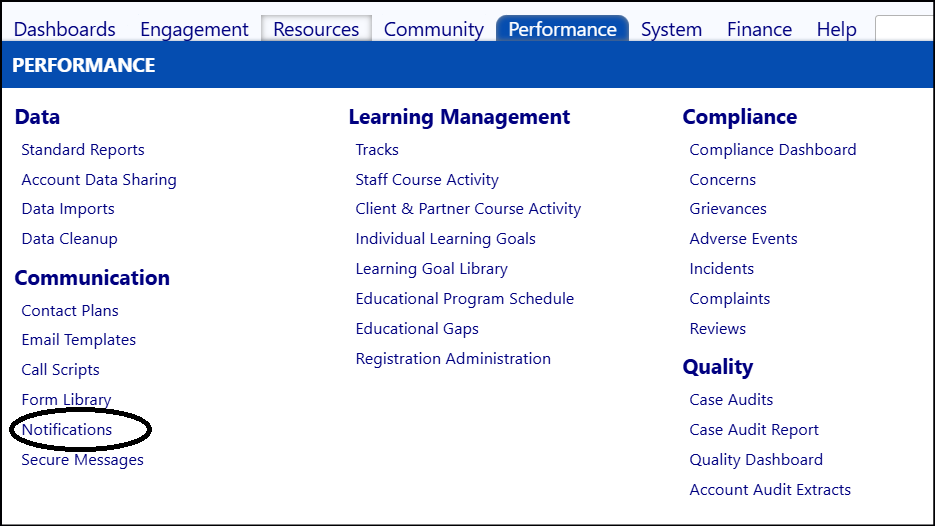Open Account Audit Extracts
935x526 pixels.
point(770,490)
